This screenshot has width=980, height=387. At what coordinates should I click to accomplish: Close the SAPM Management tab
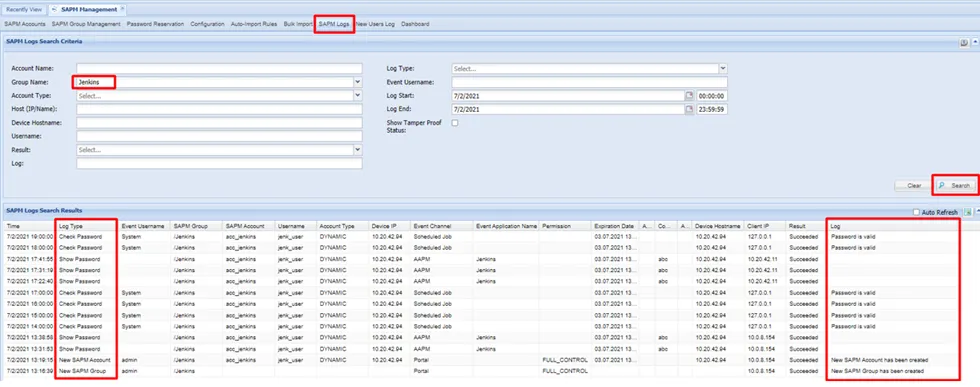[122, 9]
